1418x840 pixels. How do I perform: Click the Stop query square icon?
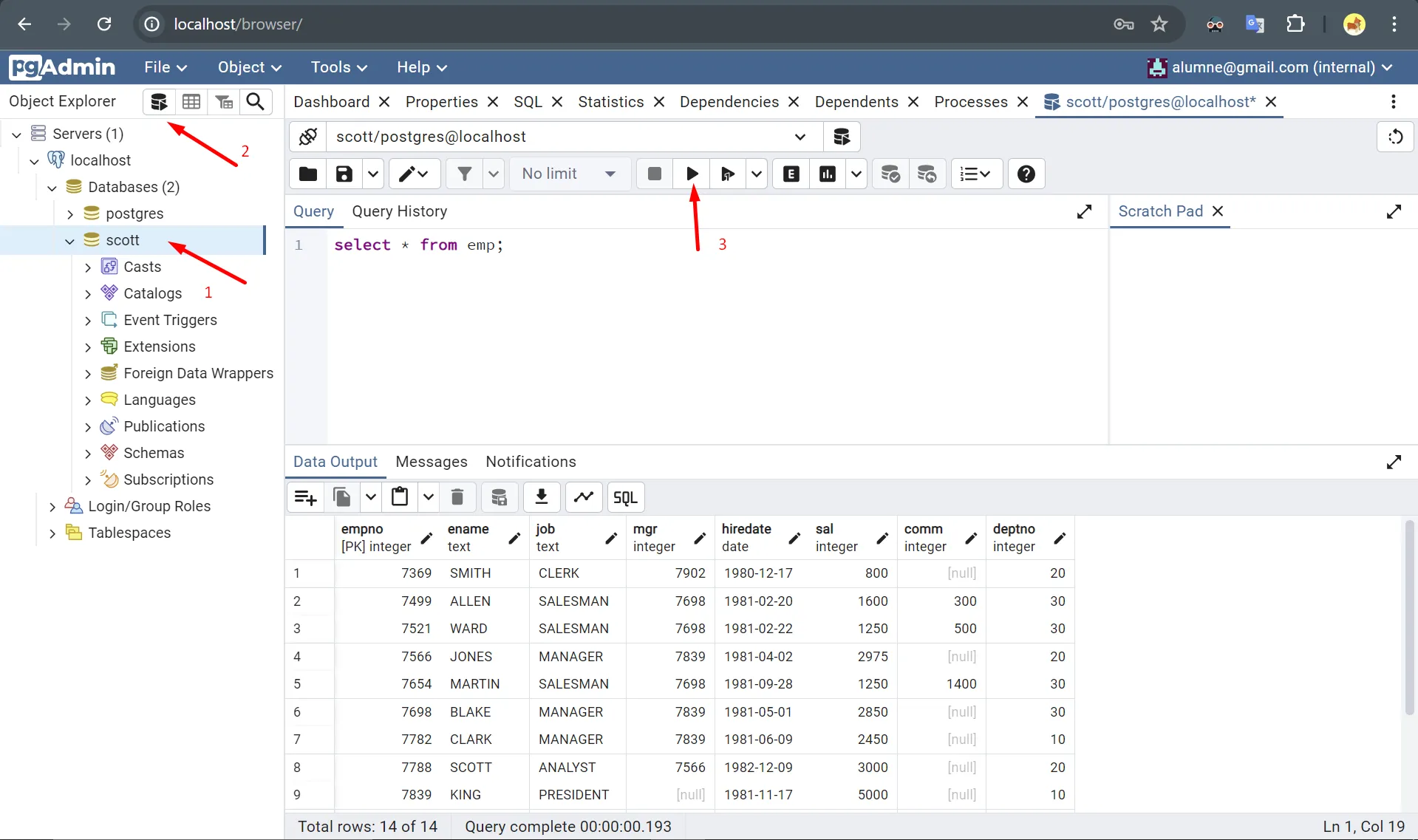coord(654,174)
